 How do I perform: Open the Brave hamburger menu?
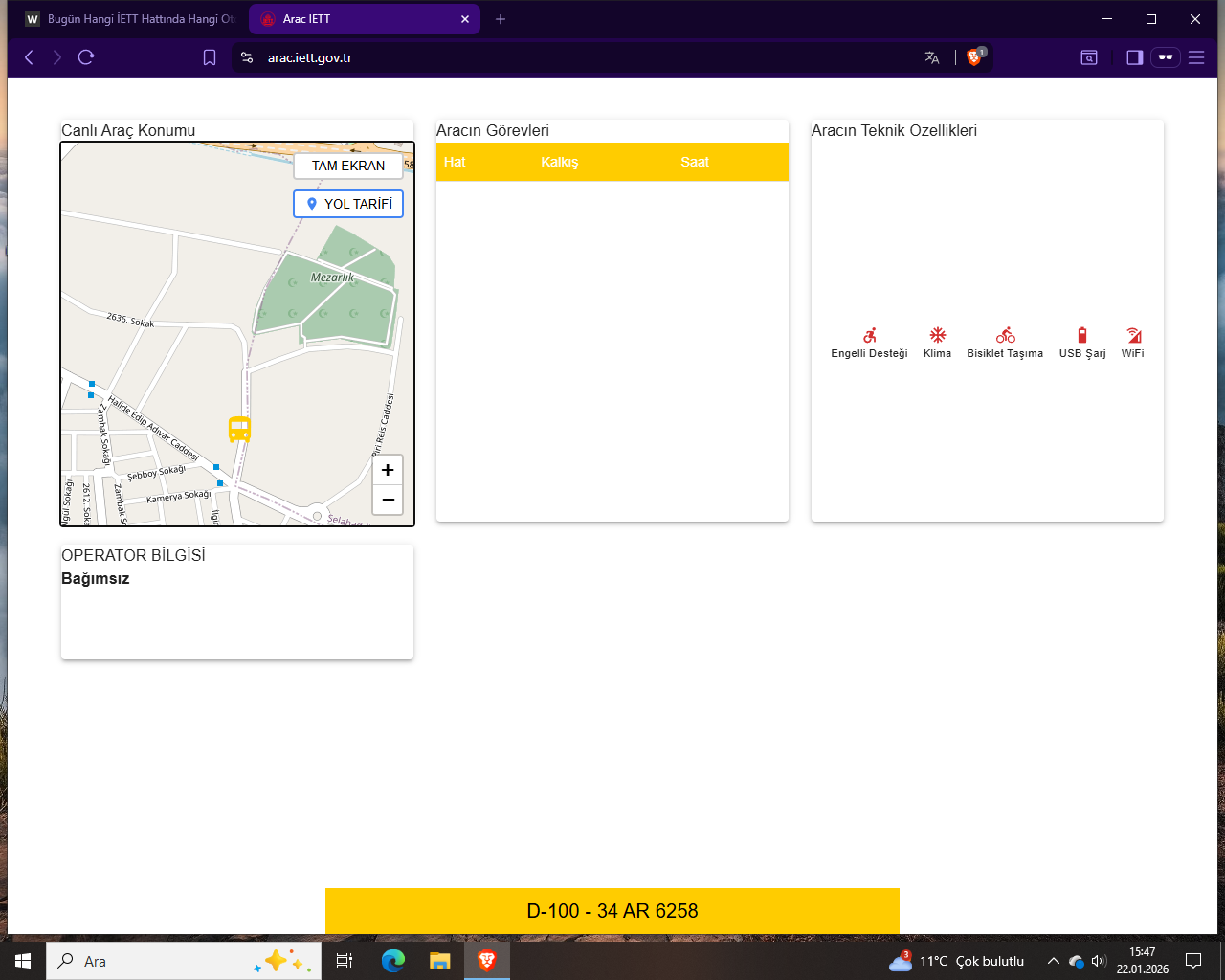tap(1196, 57)
